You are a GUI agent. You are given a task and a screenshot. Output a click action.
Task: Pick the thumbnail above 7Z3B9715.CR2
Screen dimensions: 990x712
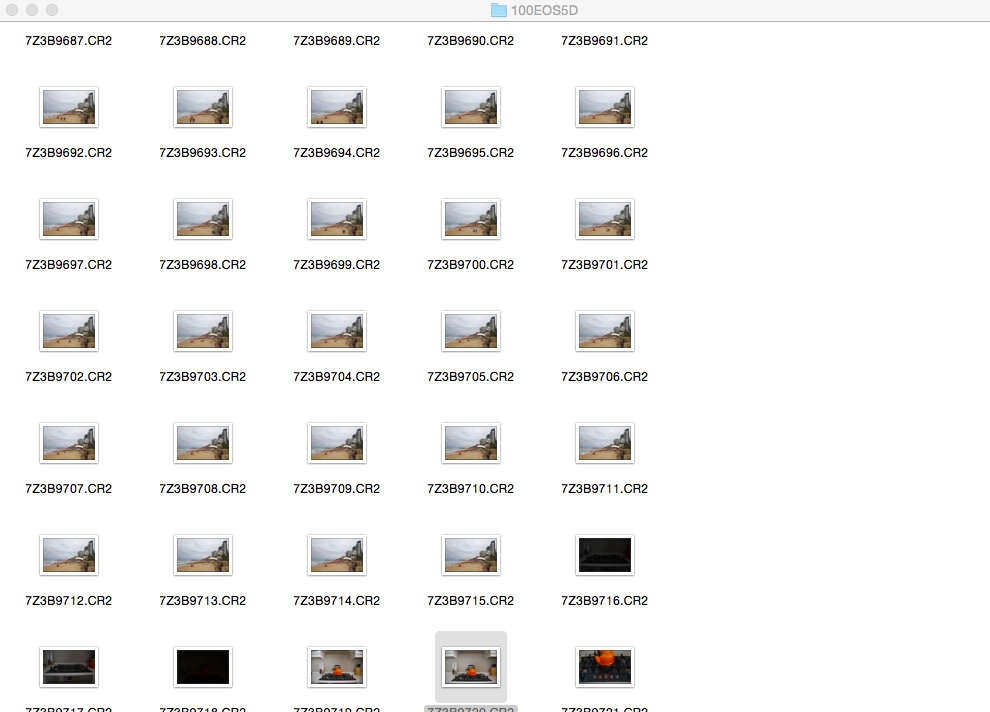470,555
